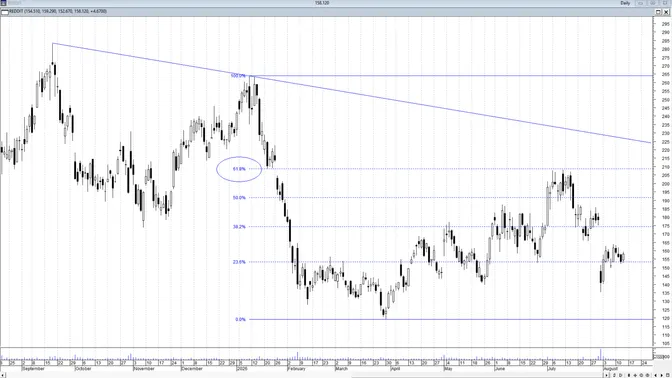This screenshot has height=378, width=672.
Task: Click the May label on the date axis
Action: (448, 369)
